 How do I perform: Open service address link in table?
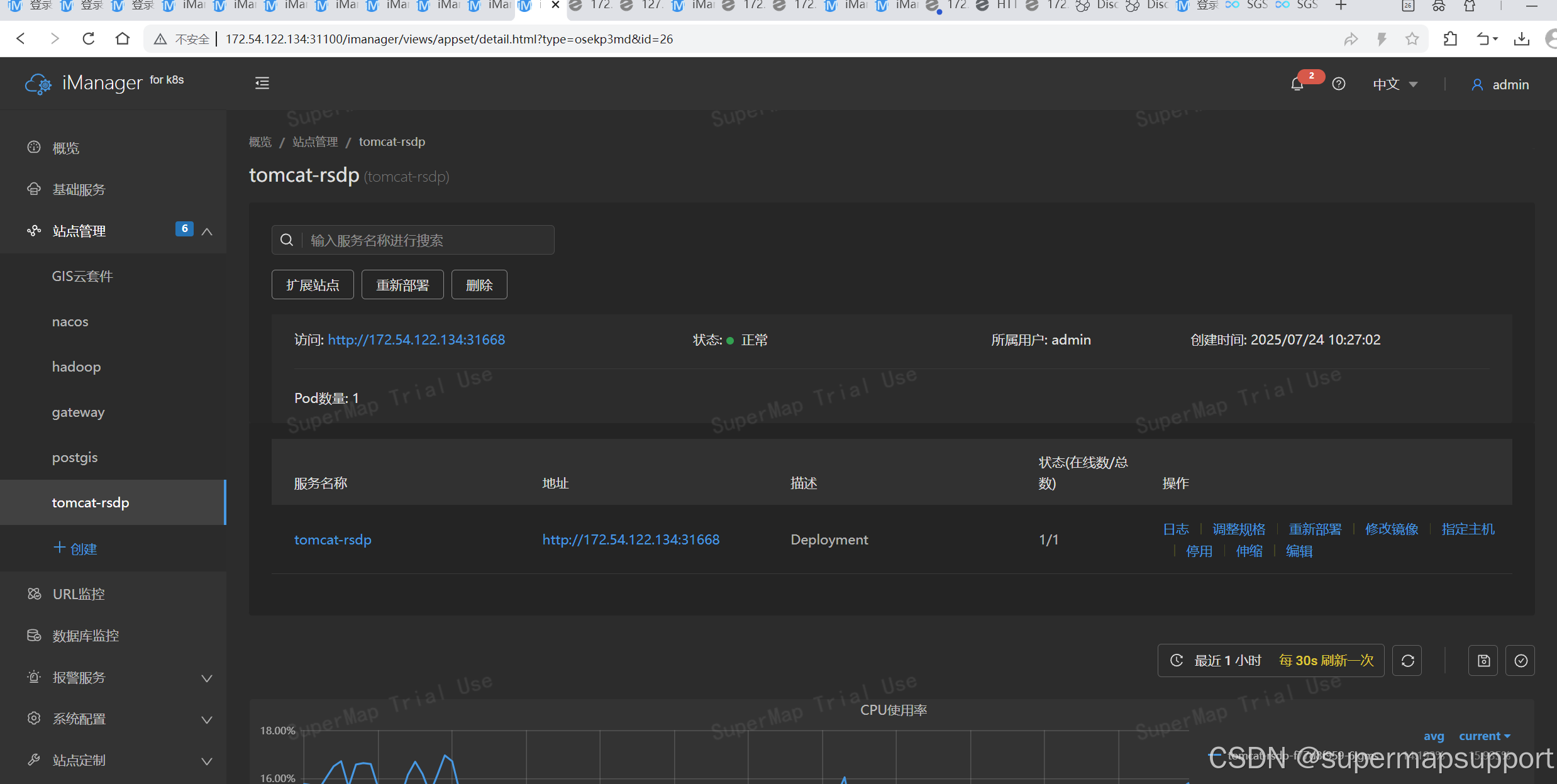pyautogui.click(x=631, y=539)
